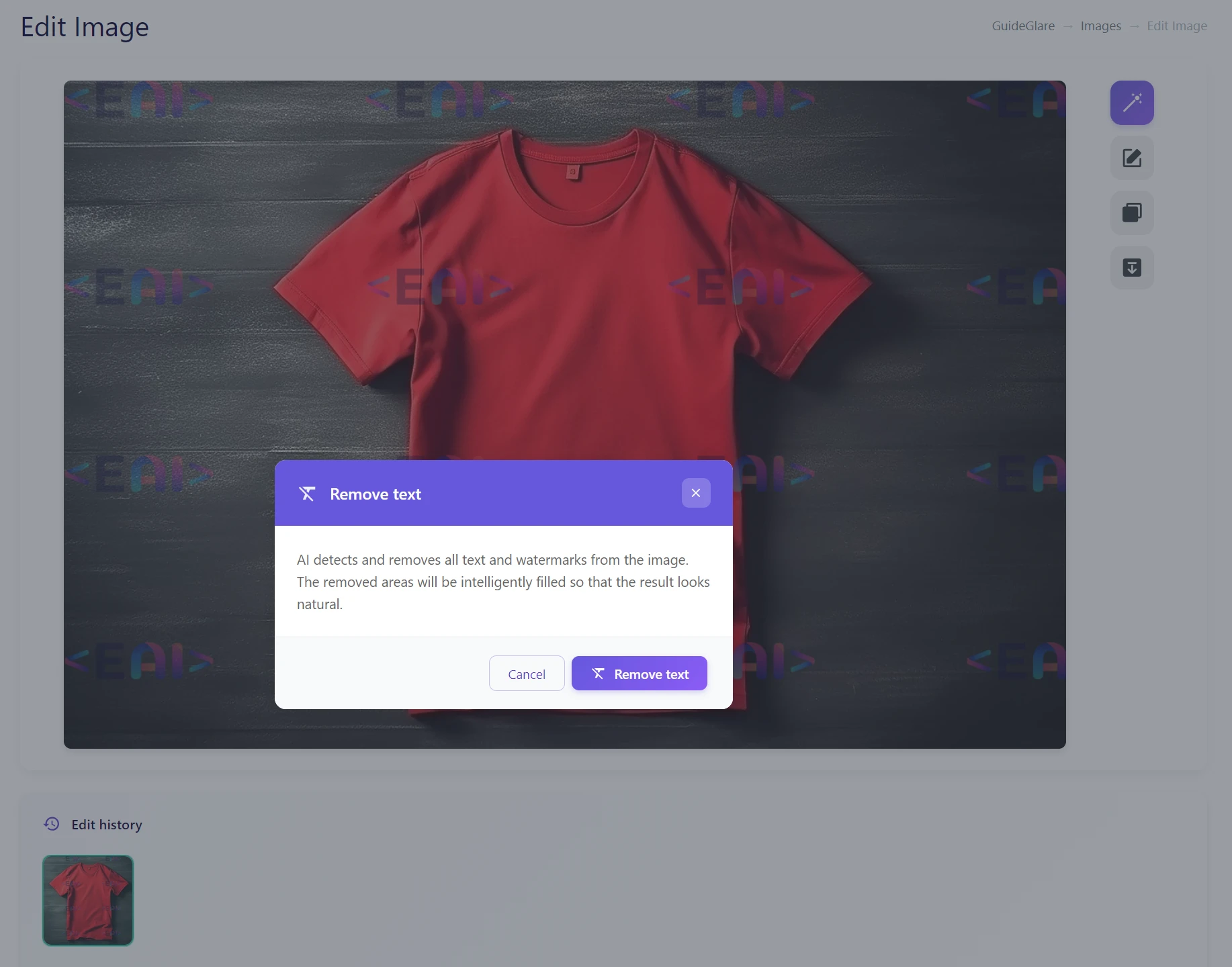Open the red t-shirt history thumbnail
The width and height of the screenshot is (1232, 967).
pyautogui.click(x=87, y=901)
